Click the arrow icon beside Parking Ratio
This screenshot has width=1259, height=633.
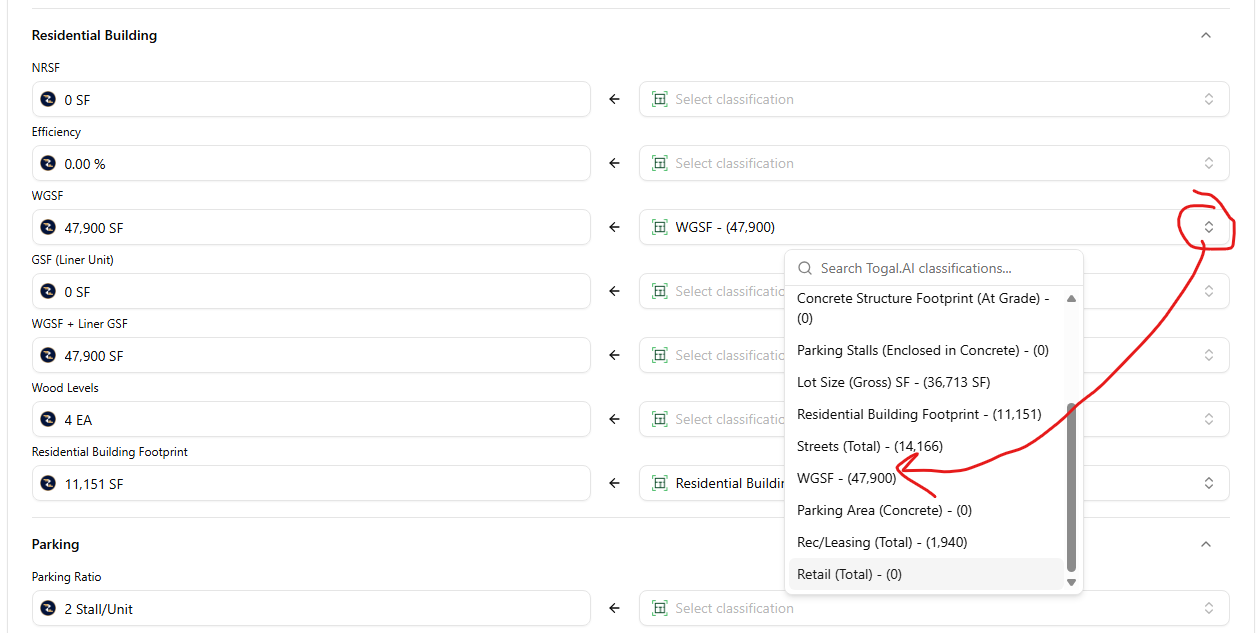click(x=614, y=608)
